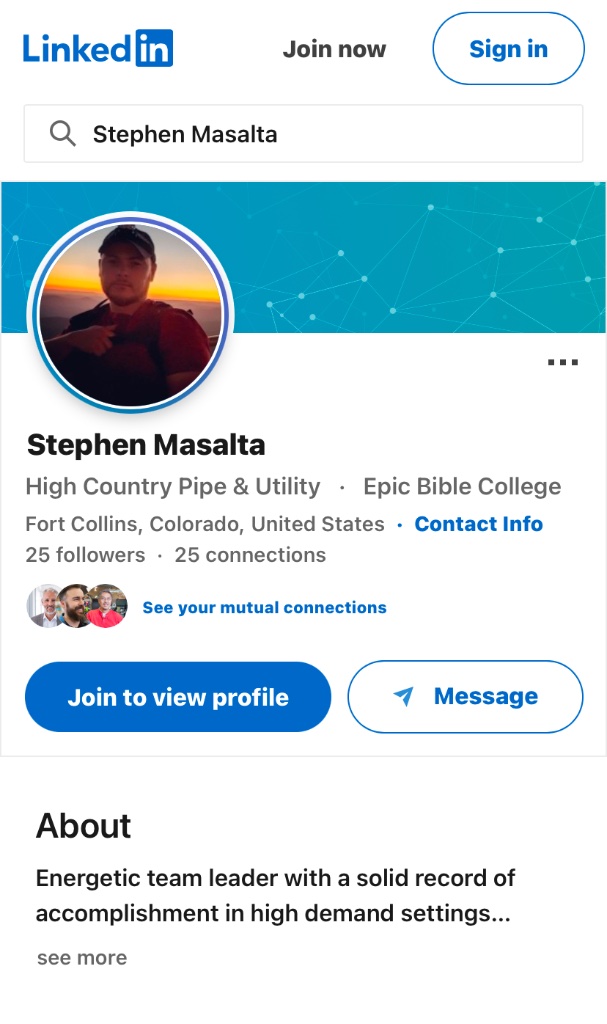Screen dimensions: 607x1024
Task: Click the Join to view profile button
Action: (178, 697)
